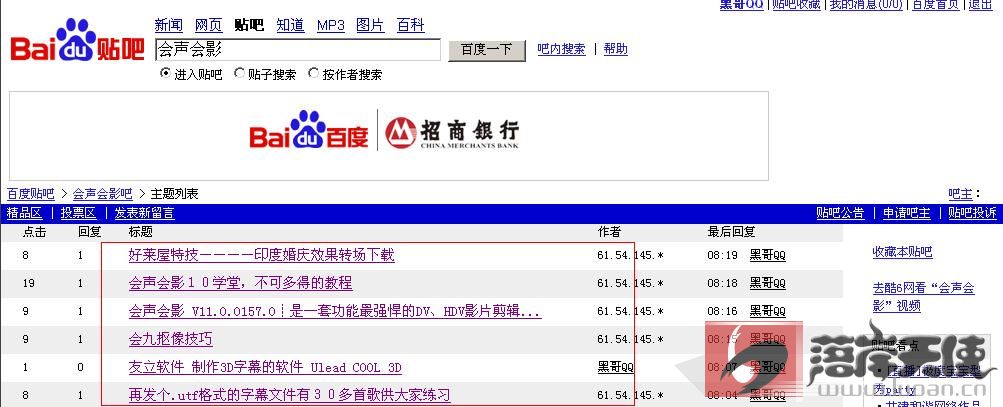Click last replier 黑哥QQ at 08:18
The image size is (1003, 407).
[x=768, y=283]
